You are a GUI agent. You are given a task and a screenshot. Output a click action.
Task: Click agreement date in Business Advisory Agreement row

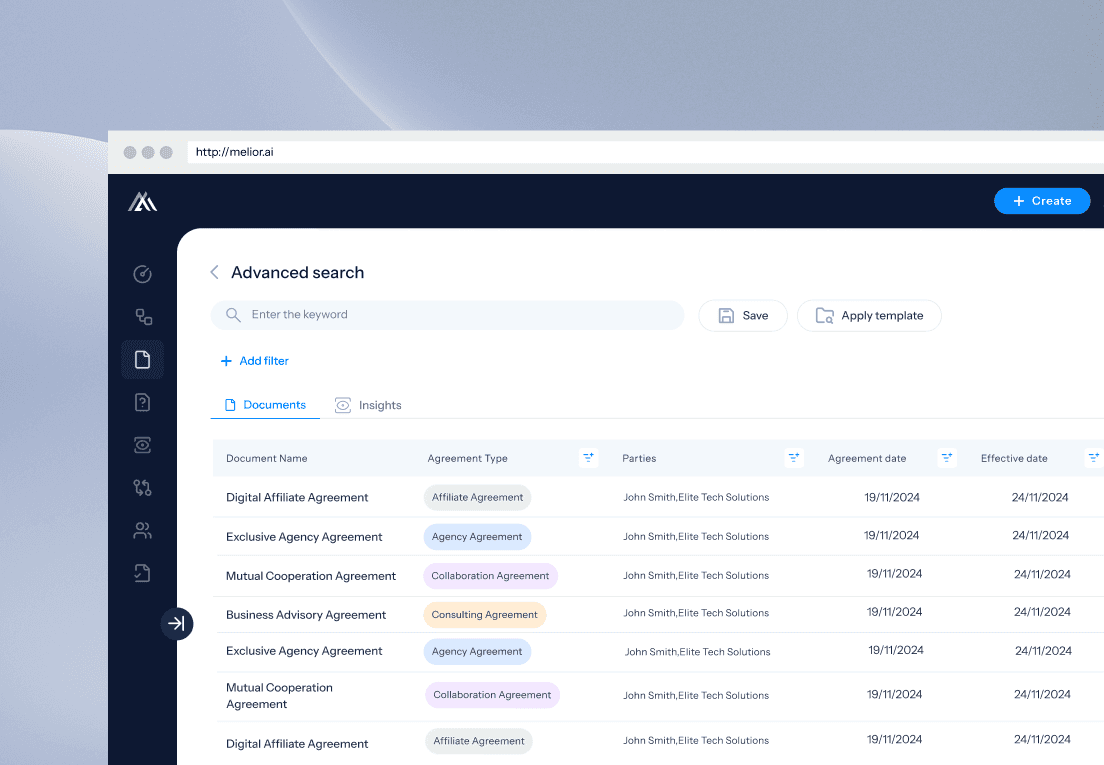[x=894, y=612]
